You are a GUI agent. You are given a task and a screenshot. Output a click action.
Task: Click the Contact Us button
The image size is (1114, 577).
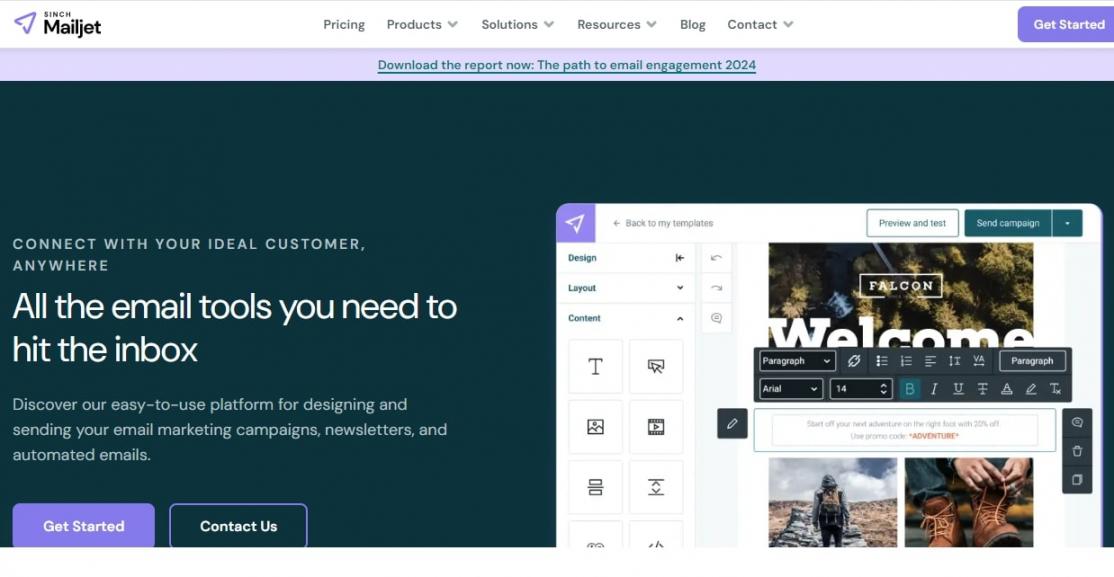[x=238, y=526]
